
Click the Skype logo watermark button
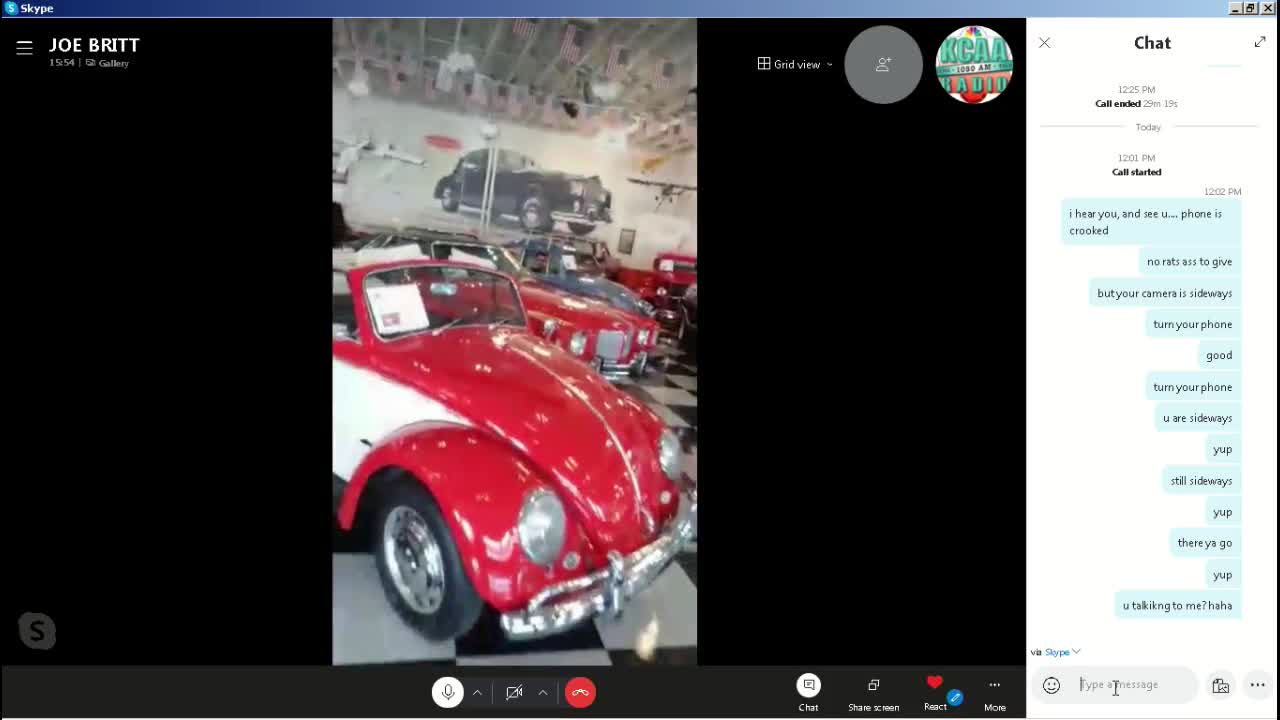point(37,631)
